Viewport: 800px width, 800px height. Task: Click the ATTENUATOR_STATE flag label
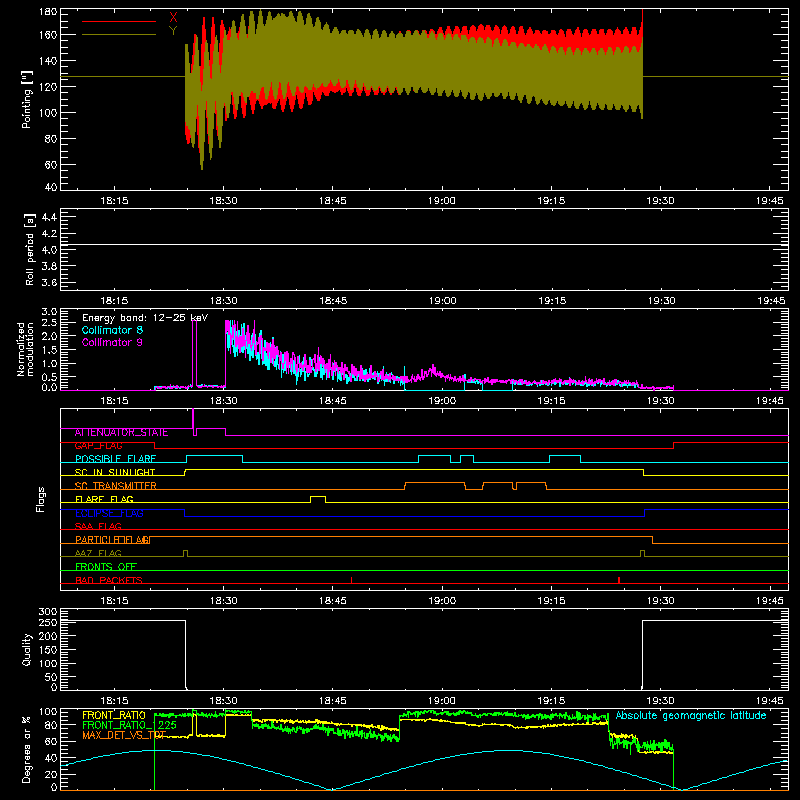[121, 433]
